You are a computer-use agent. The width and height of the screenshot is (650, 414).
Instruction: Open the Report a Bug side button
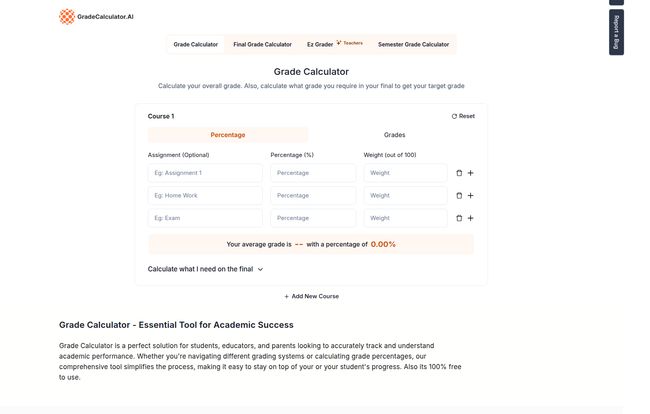point(616,32)
